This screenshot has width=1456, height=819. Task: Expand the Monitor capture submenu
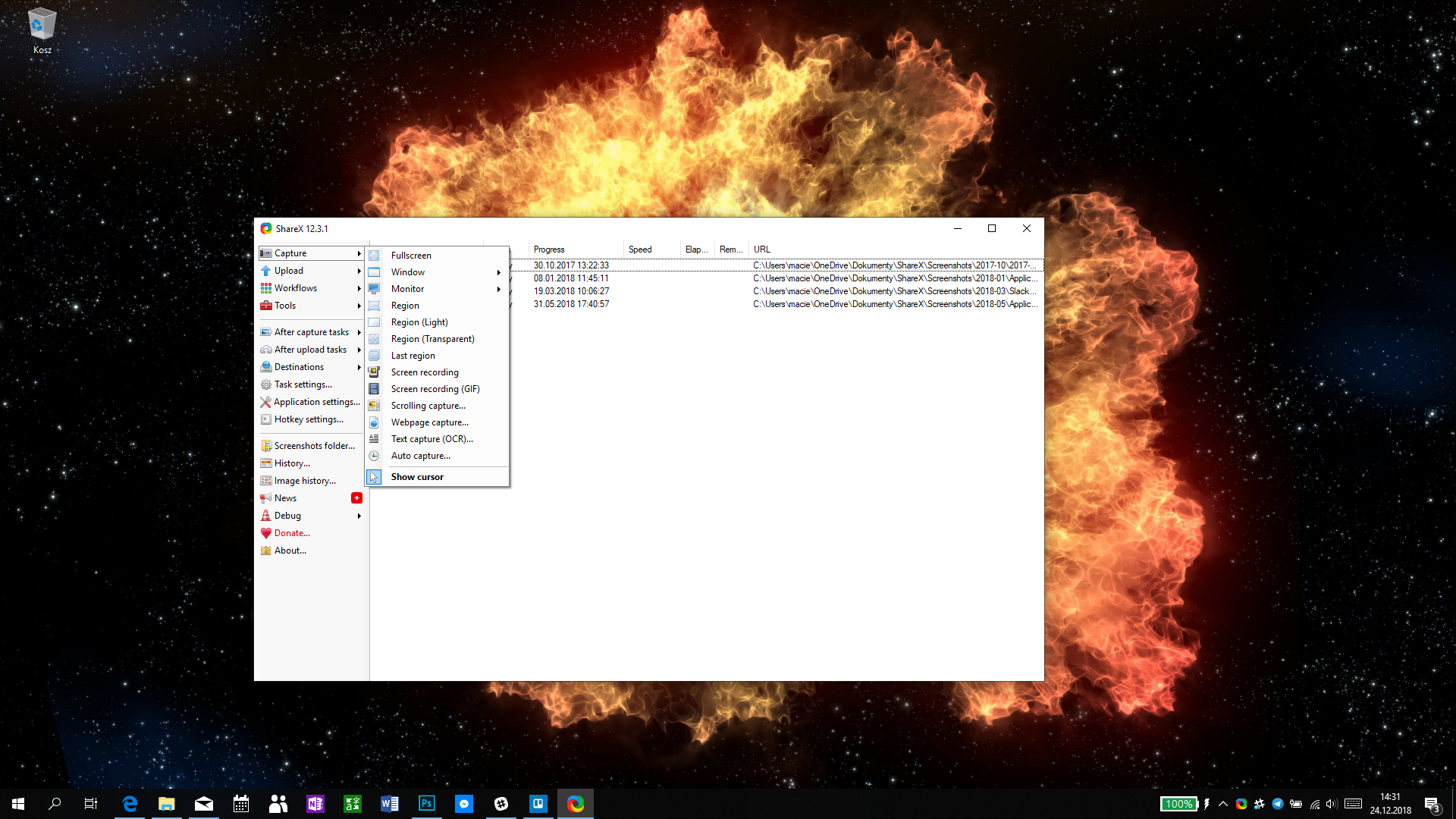pyautogui.click(x=437, y=289)
